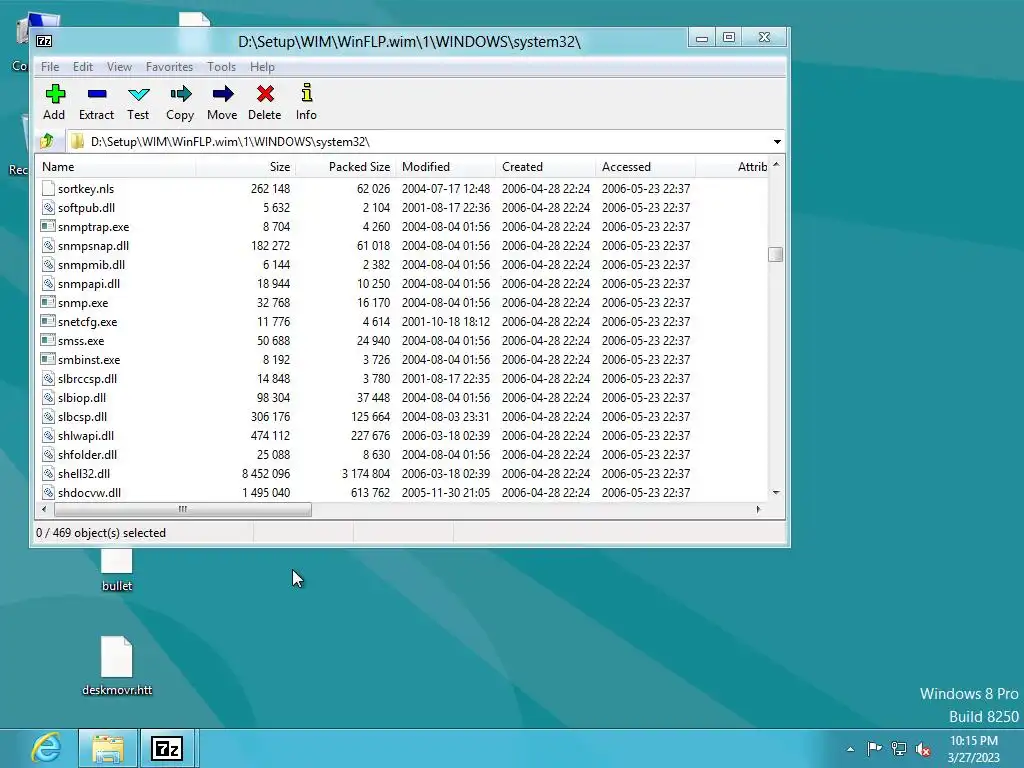Click the vertical scroll up arrow
Screen dimensions: 1024x768
tap(776, 165)
